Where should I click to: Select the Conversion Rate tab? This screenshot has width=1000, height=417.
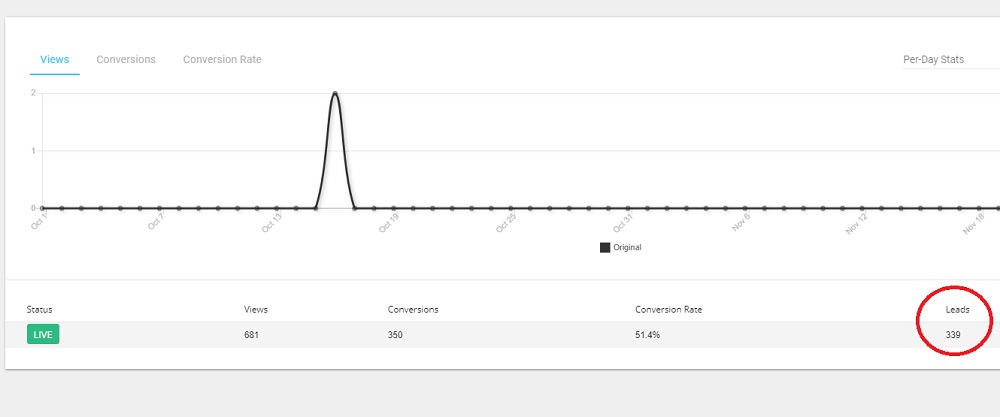[x=222, y=60]
